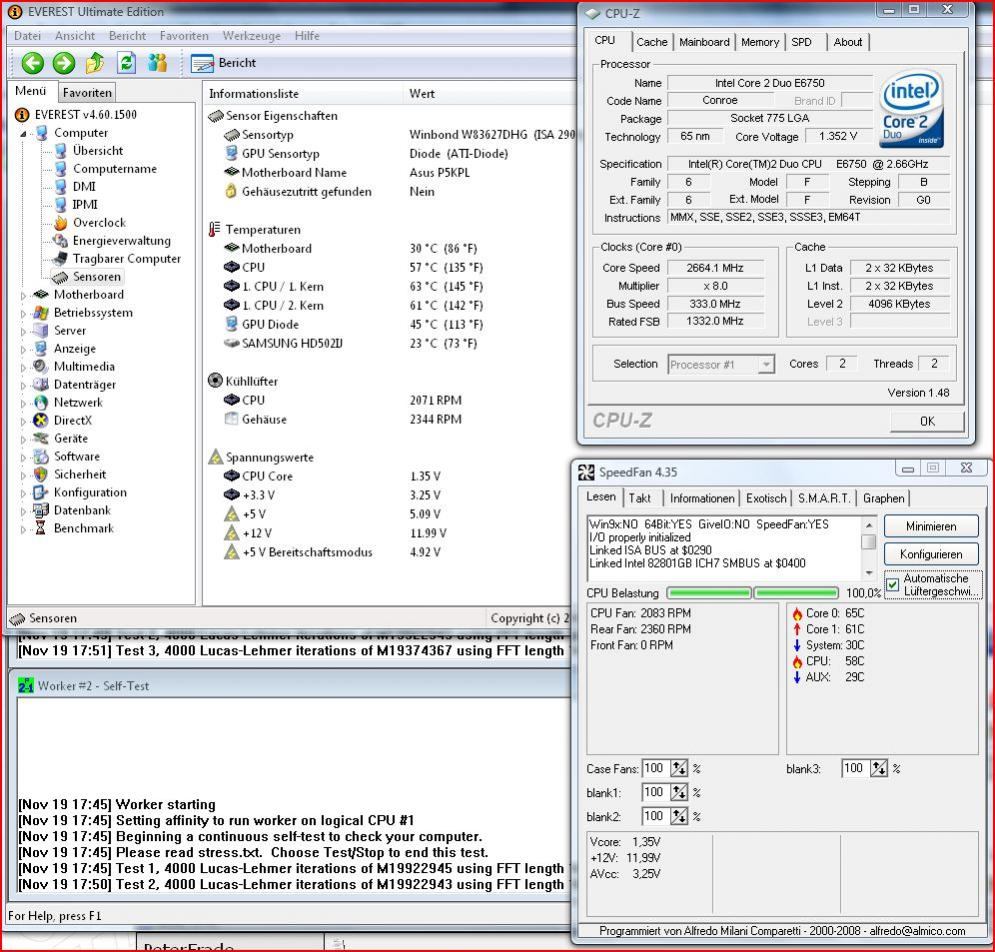Expand the Motherboard tree node
995x952 pixels.
click(x=23, y=295)
